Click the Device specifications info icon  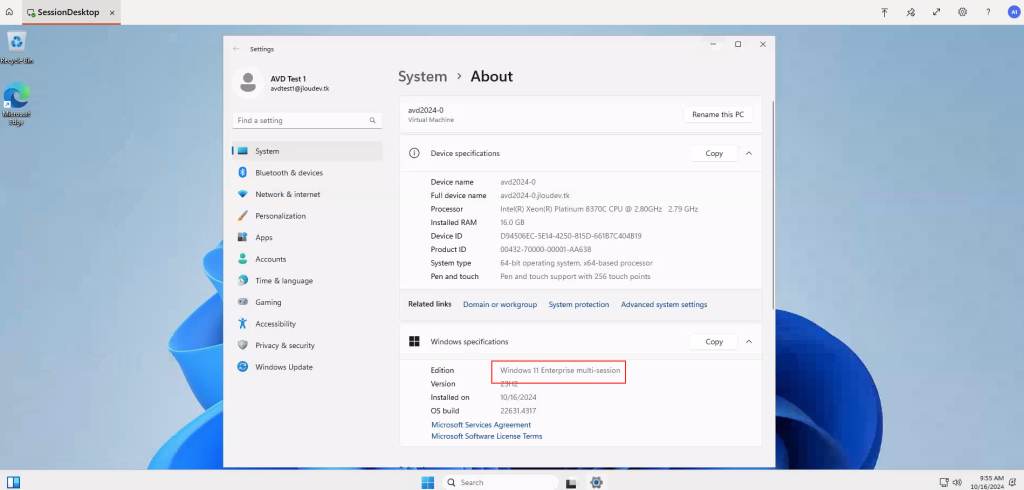(x=414, y=153)
